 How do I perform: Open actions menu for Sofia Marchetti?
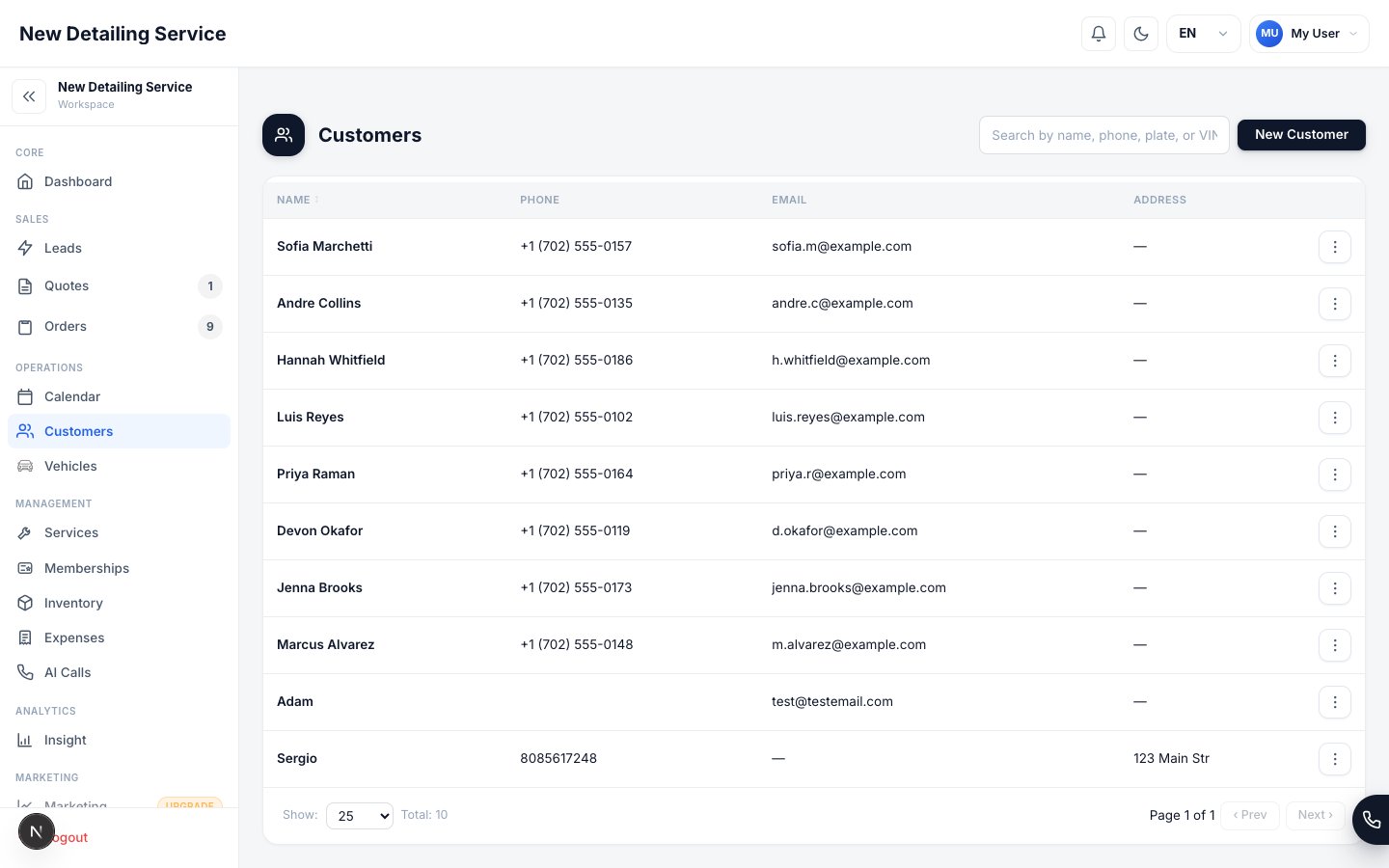1335,247
